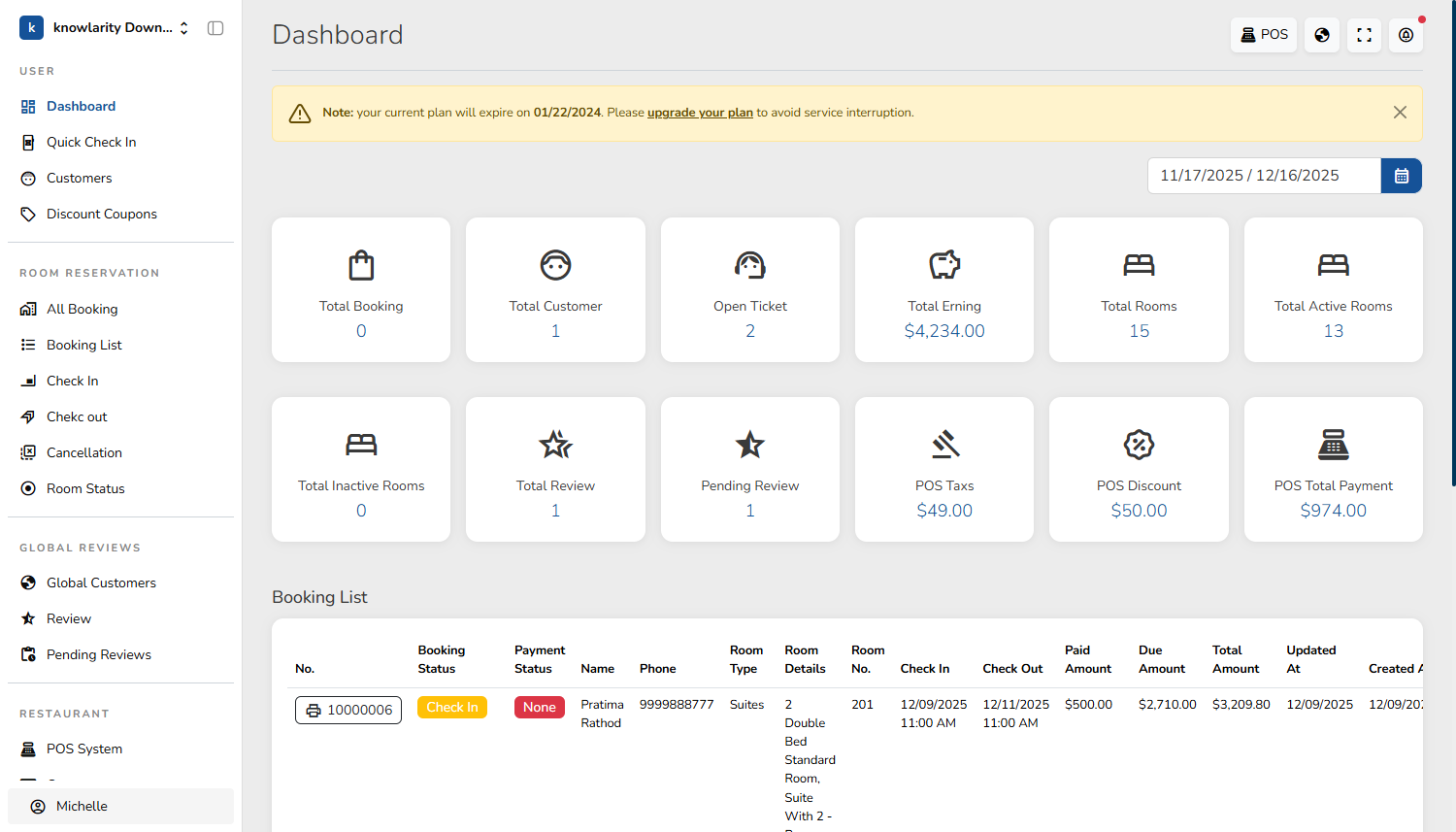
Task: Follow the upgrade your plan link
Action: click(700, 113)
